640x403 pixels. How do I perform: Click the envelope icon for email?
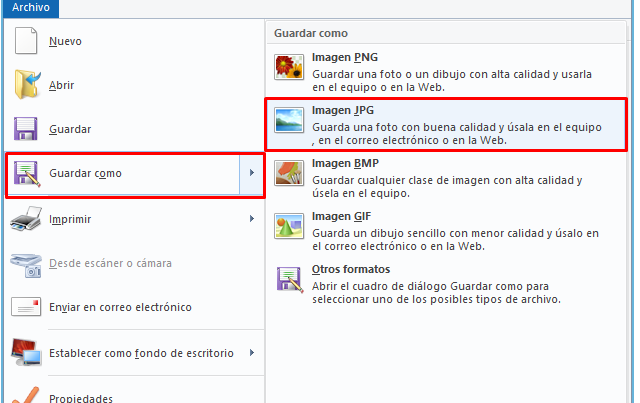tap(26, 307)
